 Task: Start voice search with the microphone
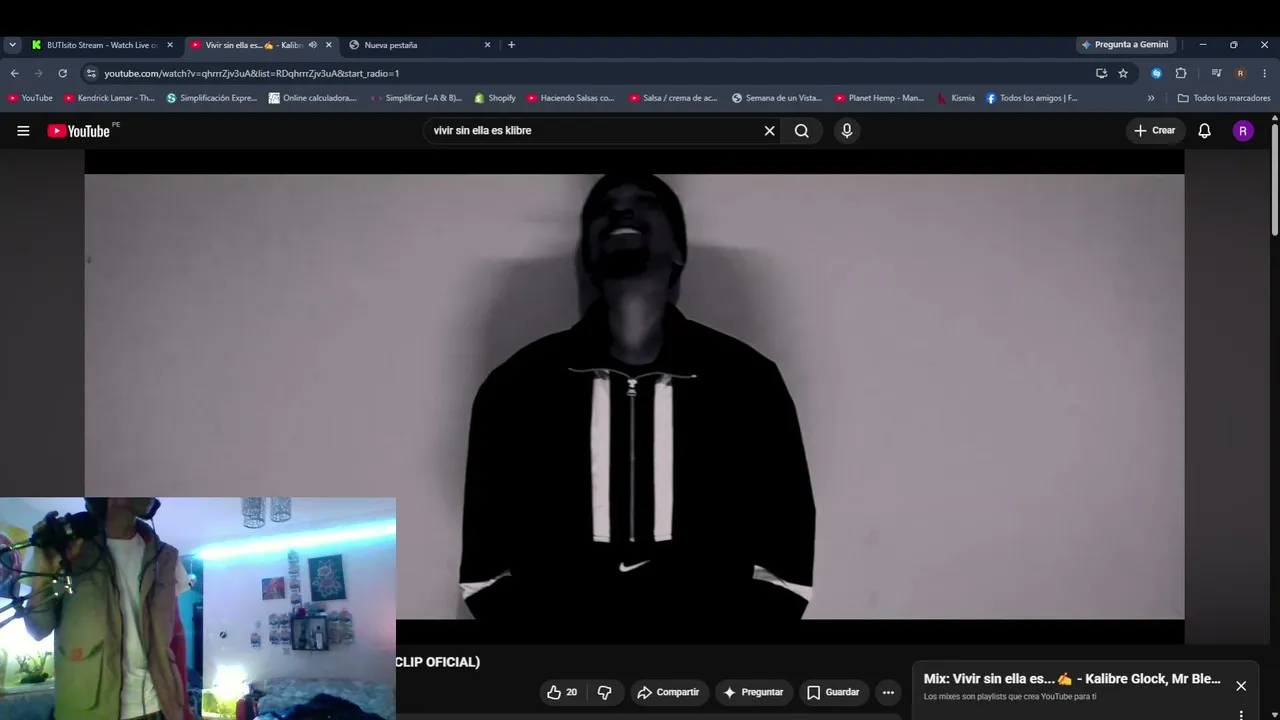point(847,131)
